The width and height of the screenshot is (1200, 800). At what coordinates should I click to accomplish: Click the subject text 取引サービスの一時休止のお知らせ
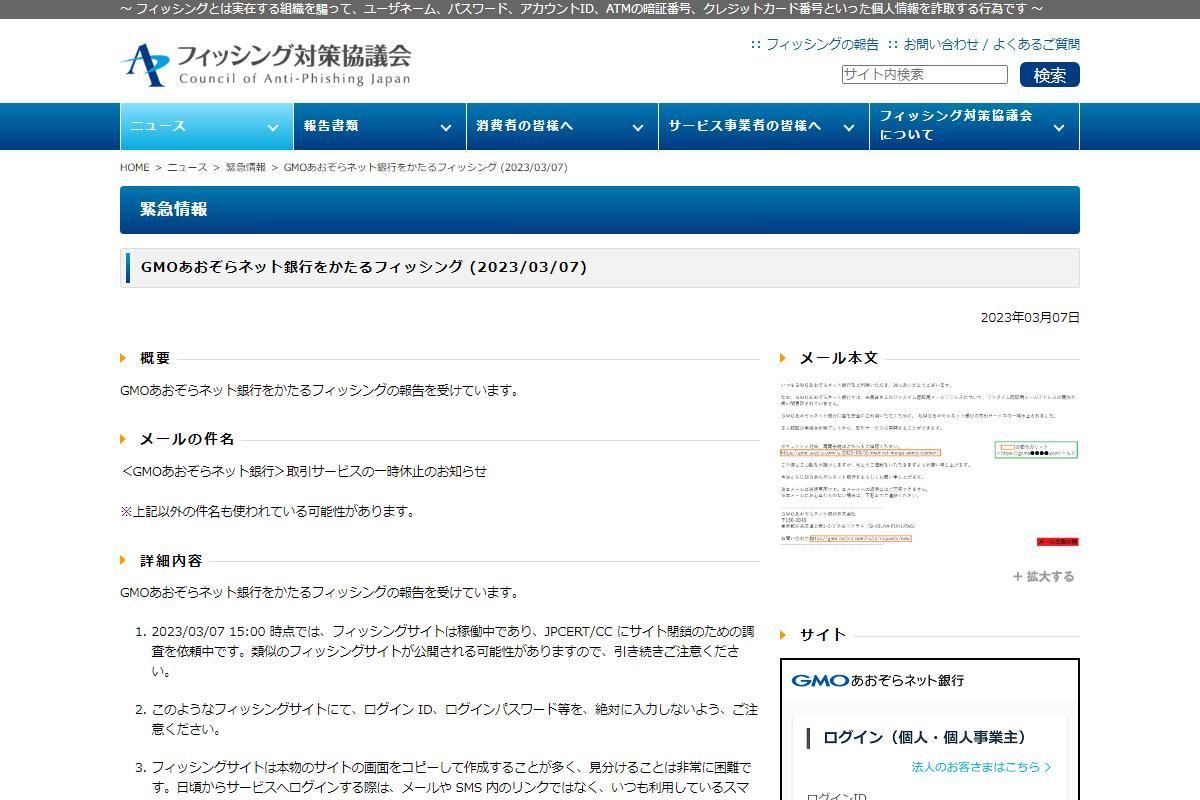click(x=387, y=471)
